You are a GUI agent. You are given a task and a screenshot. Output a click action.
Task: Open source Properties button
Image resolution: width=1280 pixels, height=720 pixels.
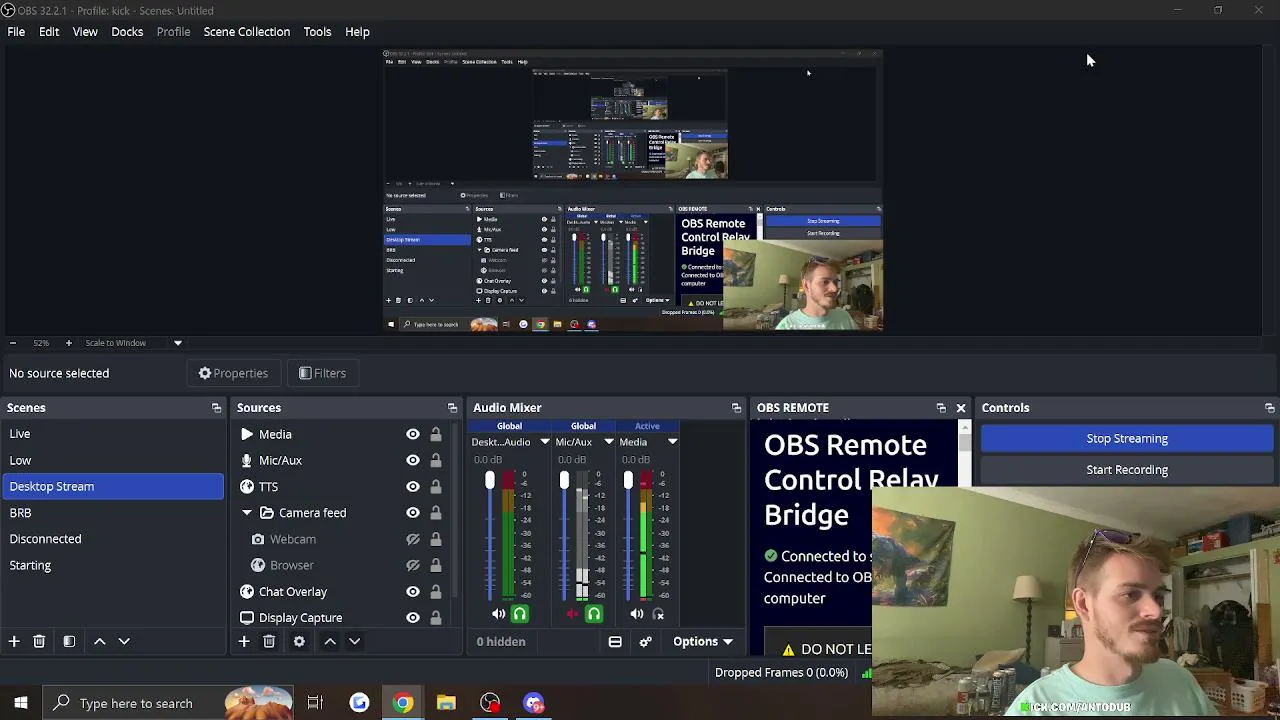tap(233, 373)
